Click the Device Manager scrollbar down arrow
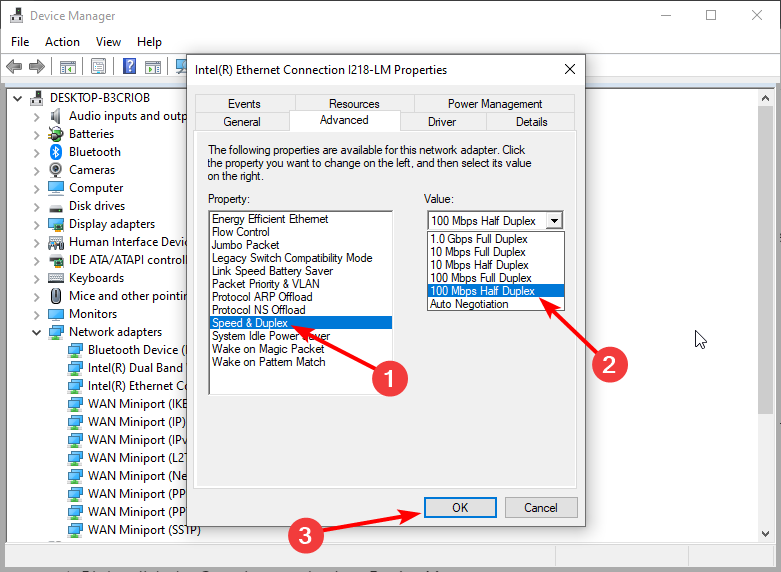The height and width of the screenshot is (572, 781). pos(766,534)
